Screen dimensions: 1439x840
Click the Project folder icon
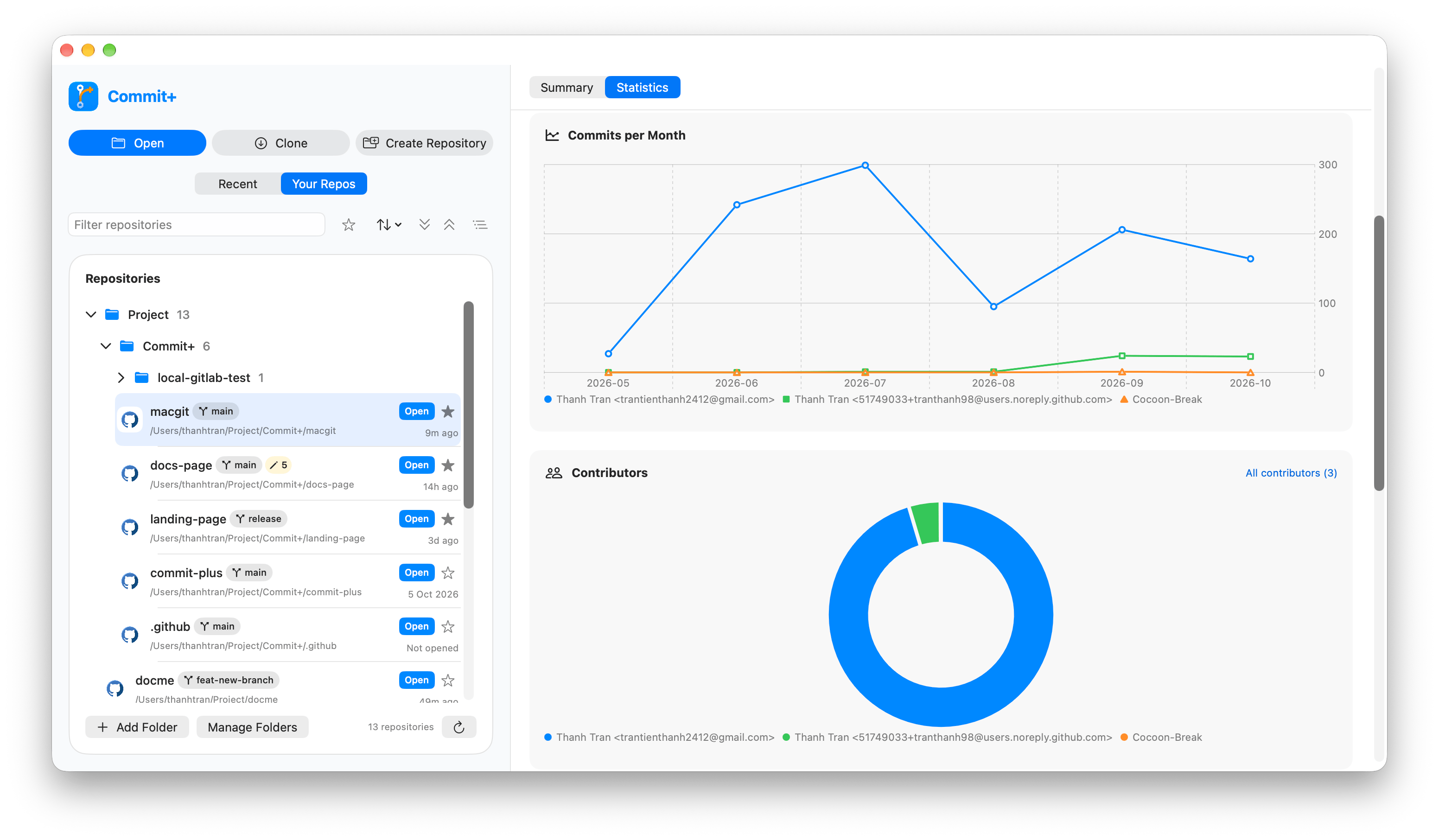(112, 315)
